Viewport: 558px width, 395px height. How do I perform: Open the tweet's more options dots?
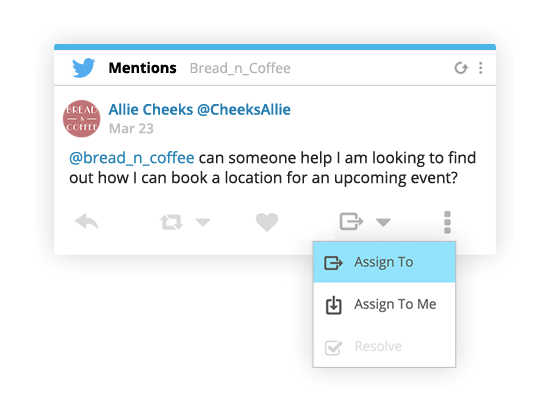[447, 222]
